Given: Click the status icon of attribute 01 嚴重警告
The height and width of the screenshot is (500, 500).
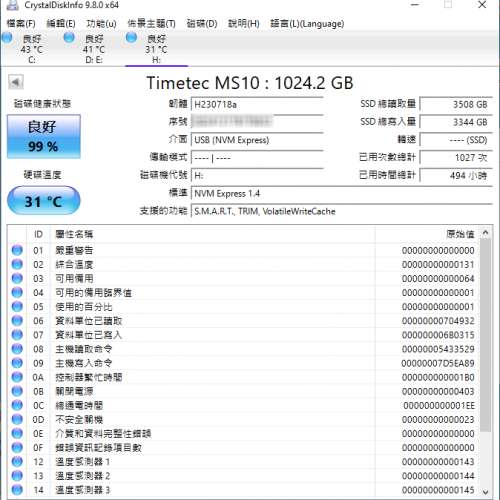Looking at the screenshot, I should pyautogui.click(x=17, y=250).
